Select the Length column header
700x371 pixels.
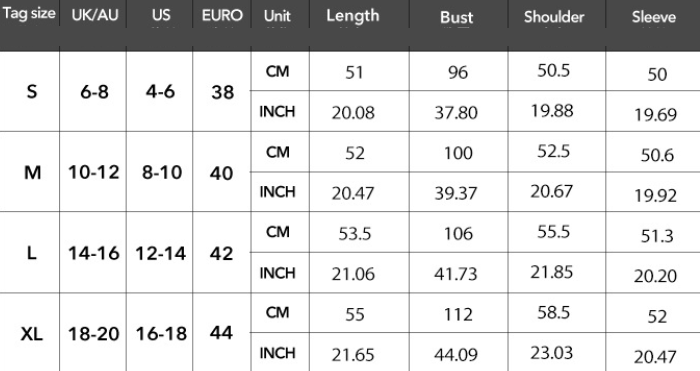(353, 16)
